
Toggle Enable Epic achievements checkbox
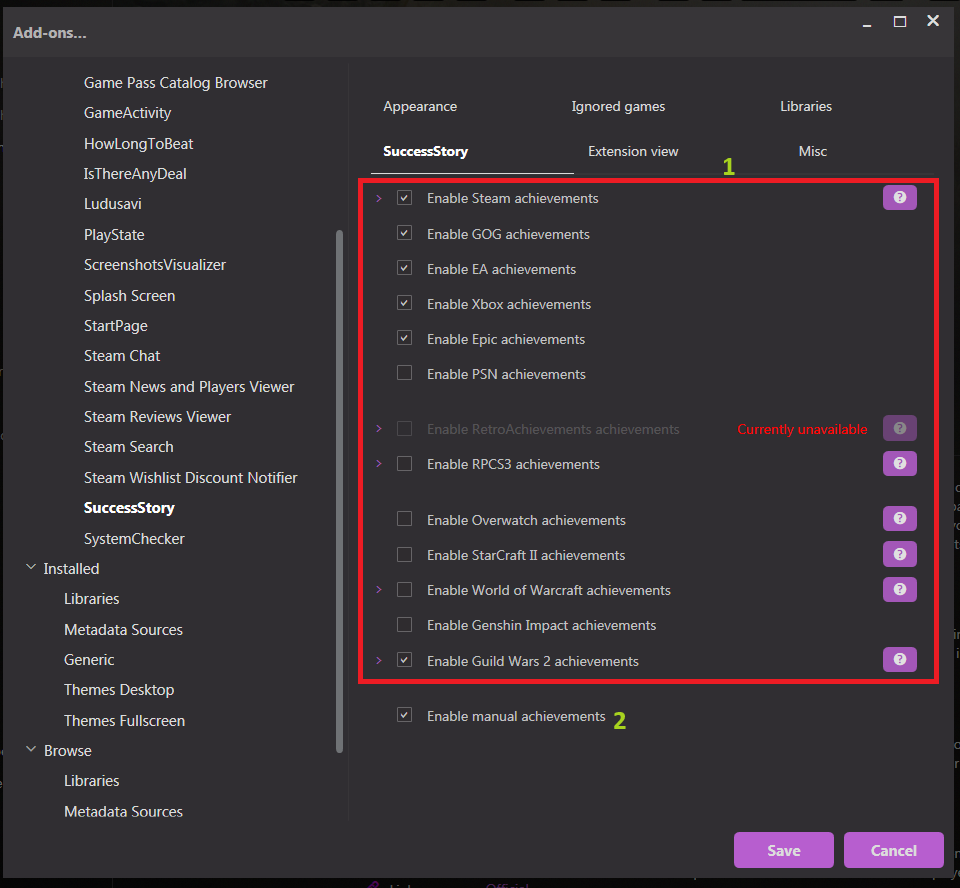click(x=404, y=338)
